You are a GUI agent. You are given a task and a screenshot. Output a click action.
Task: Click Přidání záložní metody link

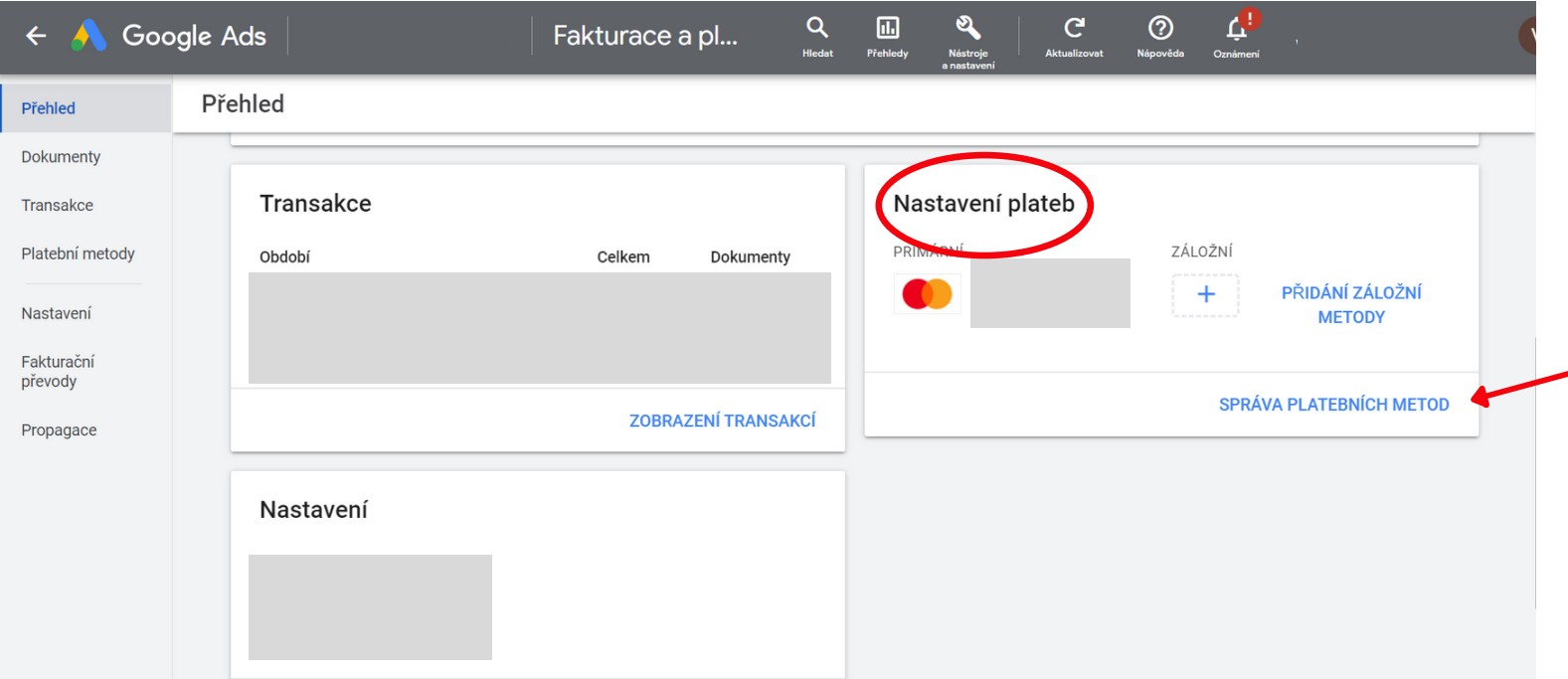pyautogui.click(x=1350, y=305)
